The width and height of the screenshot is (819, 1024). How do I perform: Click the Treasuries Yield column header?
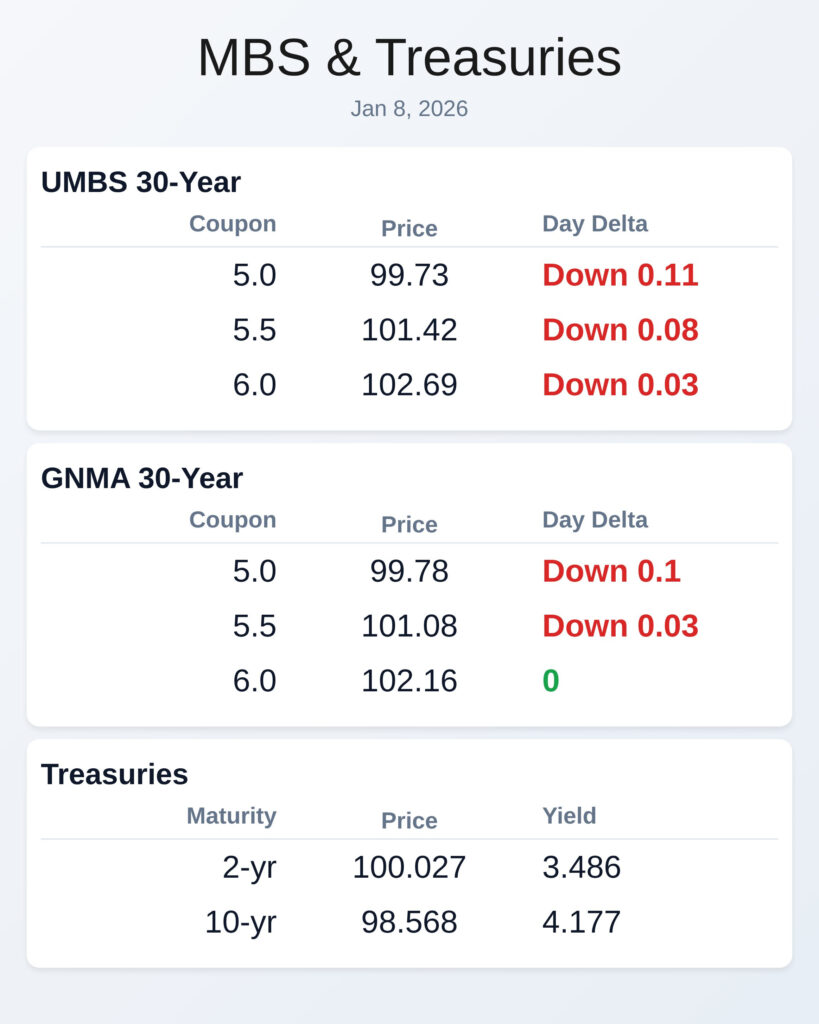click(x=569, y=816)
